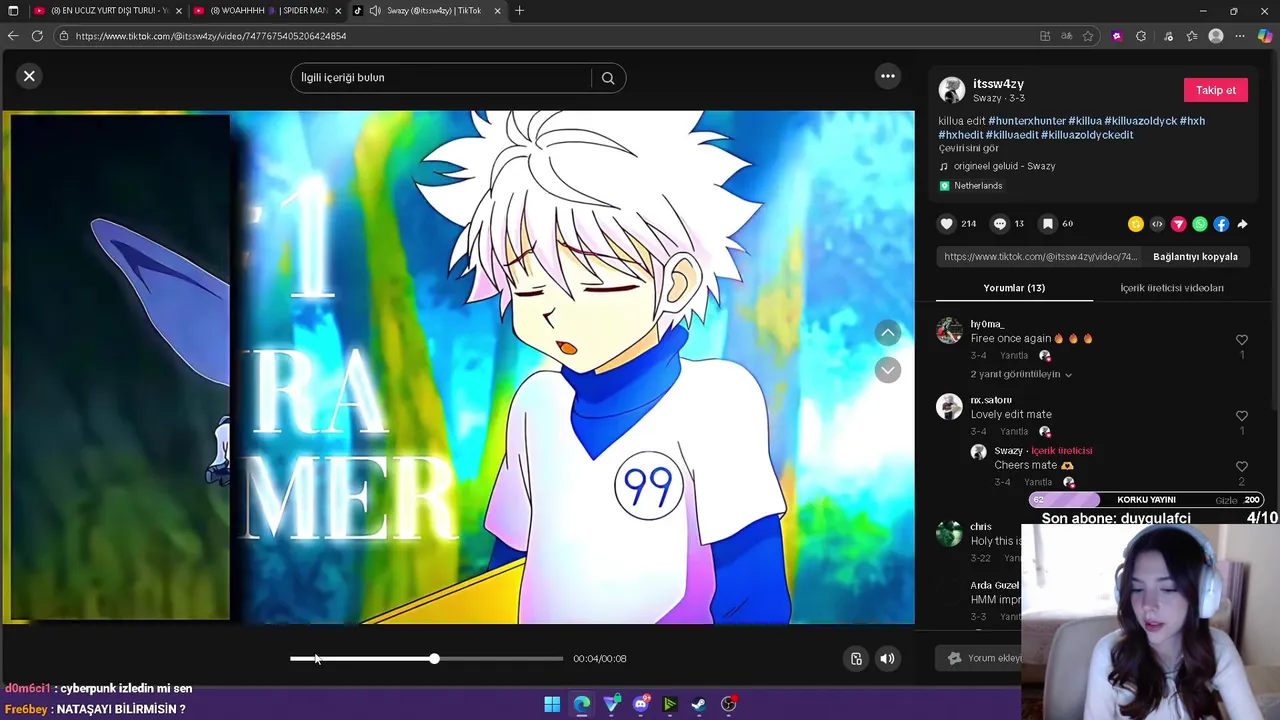The width and height of the screenshot is (1280, 720).
Task: Click the search magnifier icon
Action: (x=608, y=78)
